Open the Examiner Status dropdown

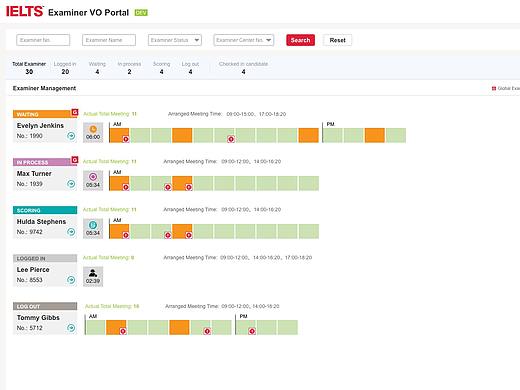[175, 40]
